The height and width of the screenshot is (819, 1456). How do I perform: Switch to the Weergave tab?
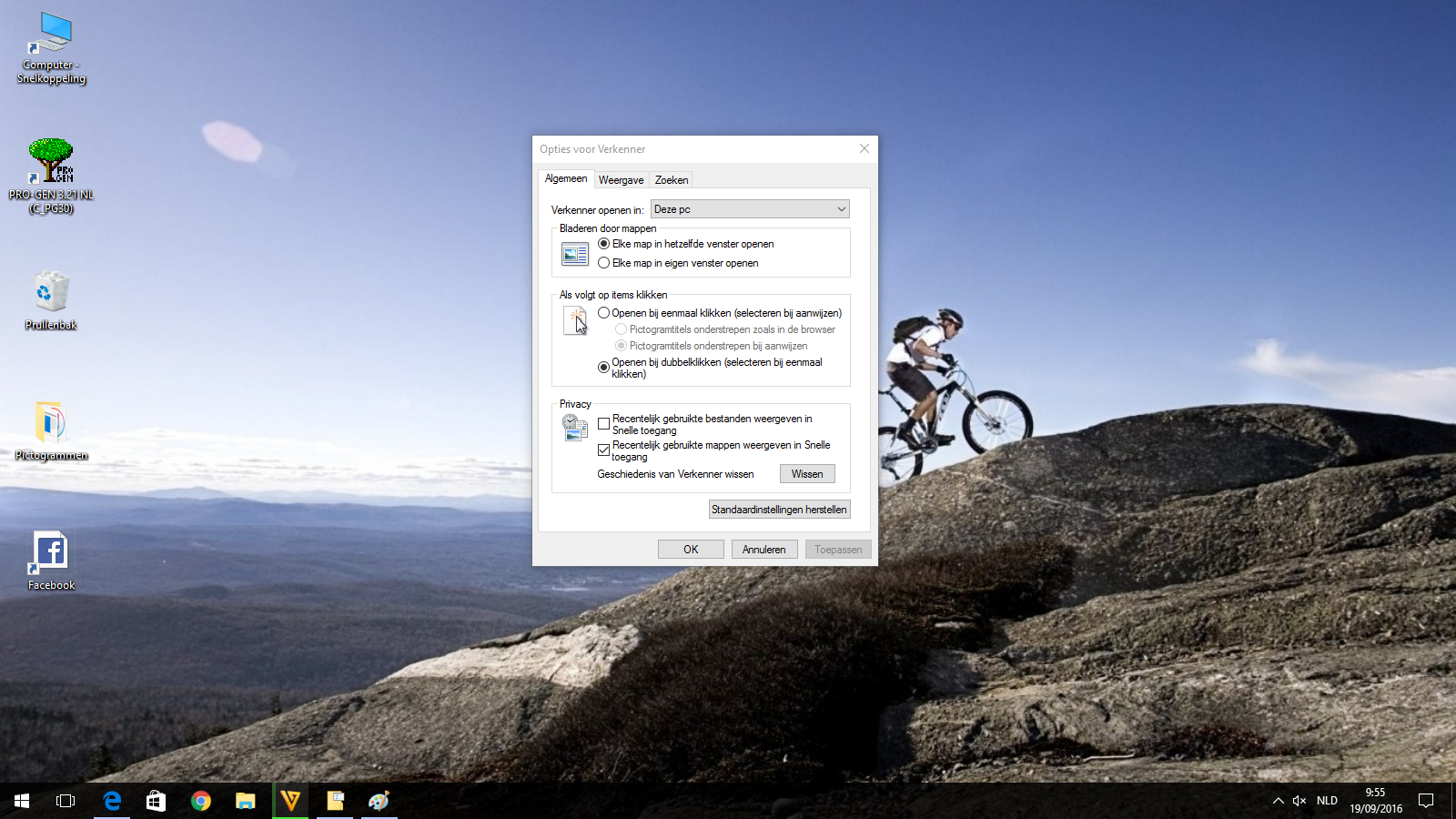click(x=621, y=180)
